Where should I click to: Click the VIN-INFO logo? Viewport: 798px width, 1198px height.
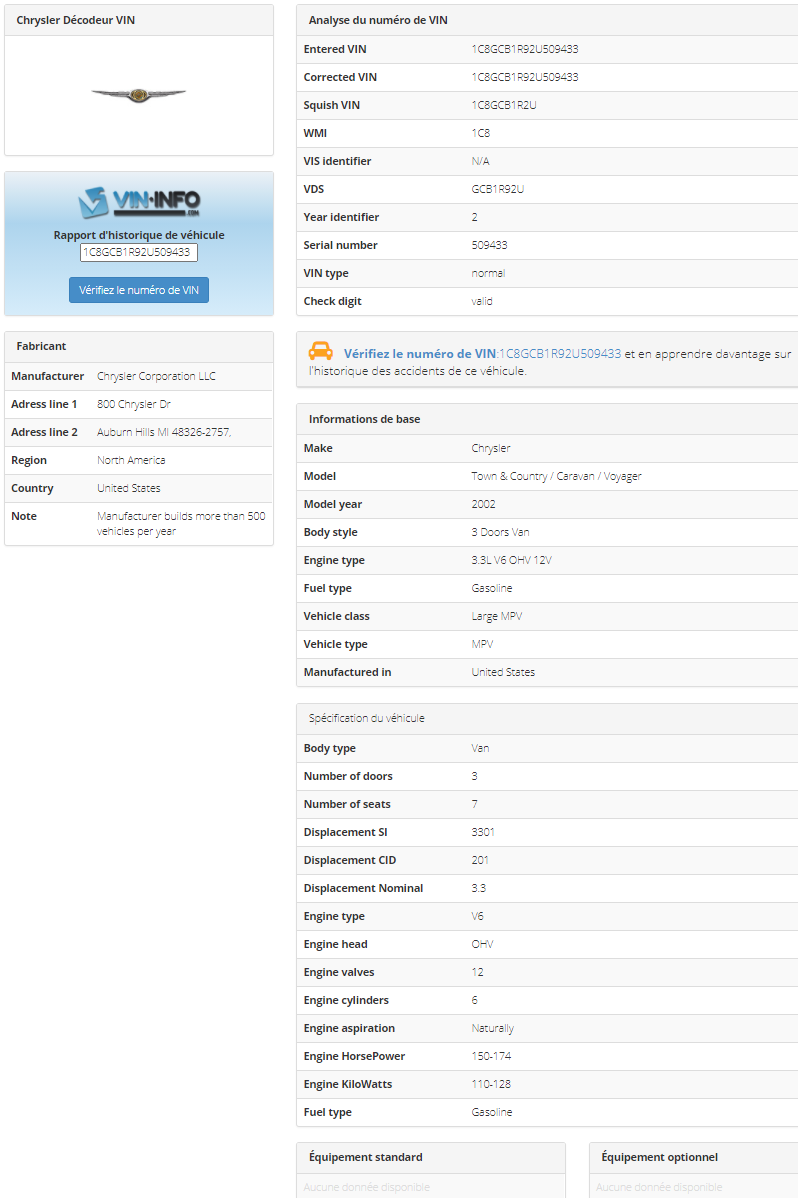pos(138,202)
